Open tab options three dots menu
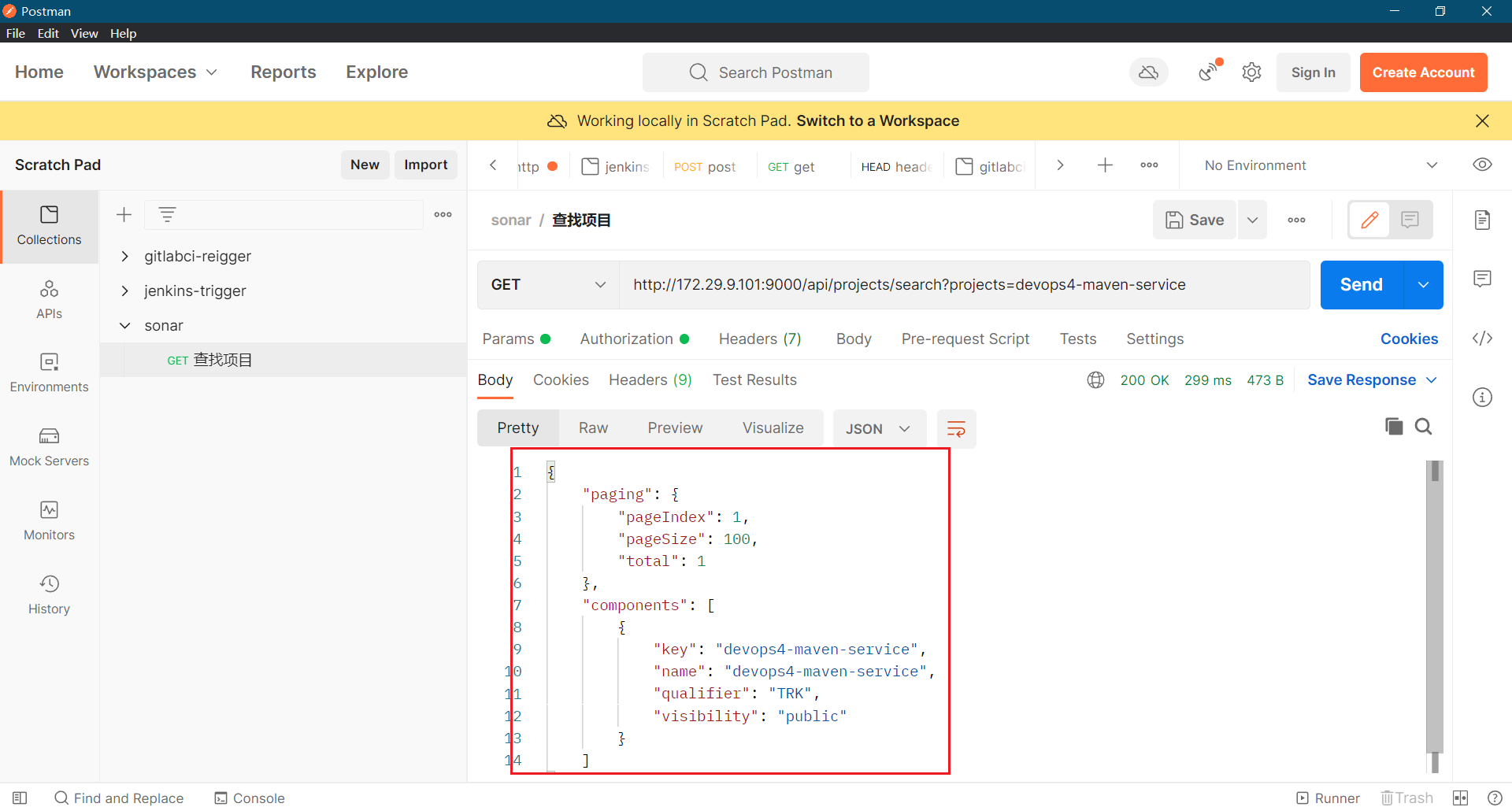 coord(1149,165)
